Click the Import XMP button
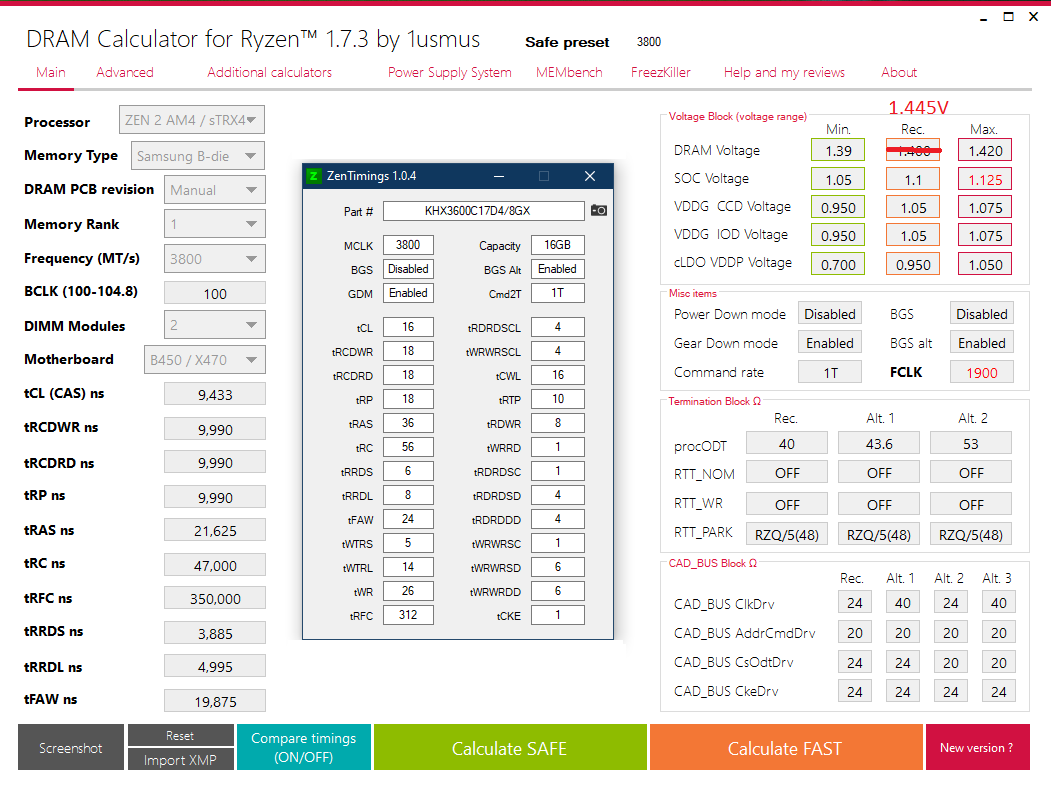1052x792 pixels. (x=180, y=760)
